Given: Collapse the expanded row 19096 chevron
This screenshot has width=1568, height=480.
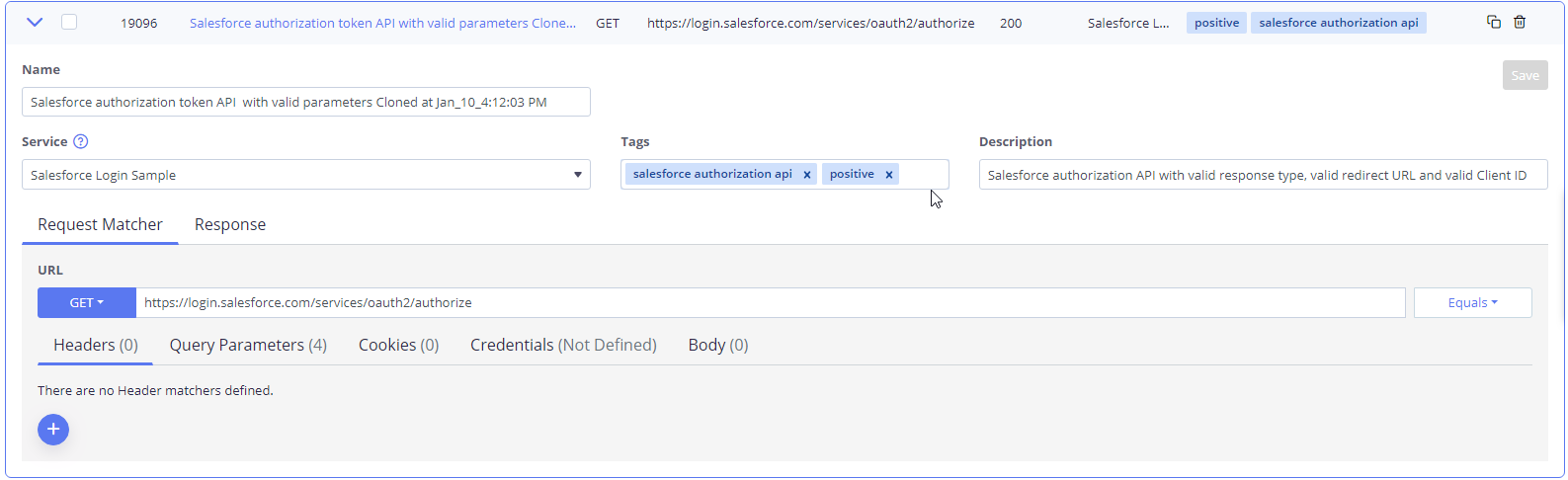Looking at the screenshot, I should coord(35,22).
